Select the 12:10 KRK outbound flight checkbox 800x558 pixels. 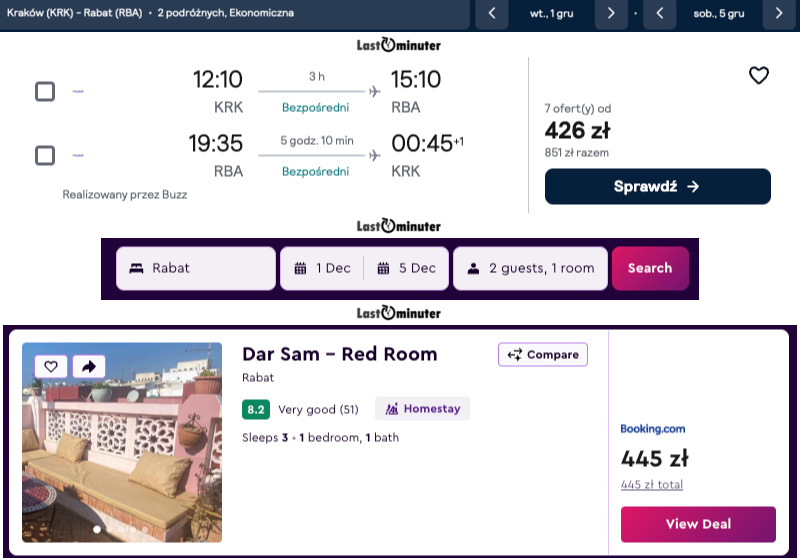point(45,91)
